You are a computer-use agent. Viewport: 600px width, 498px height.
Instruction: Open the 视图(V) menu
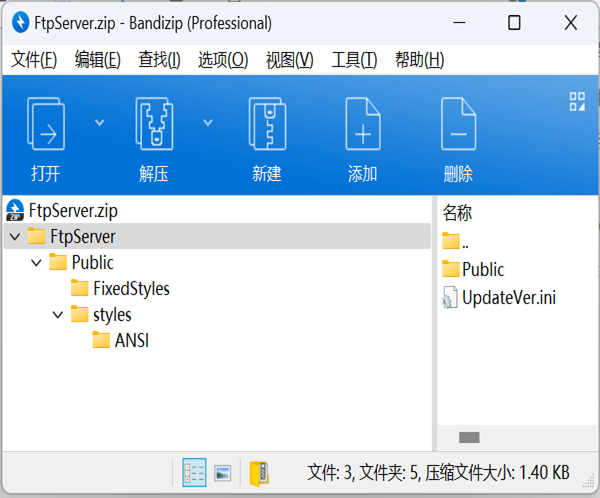(x=290, y=60)
